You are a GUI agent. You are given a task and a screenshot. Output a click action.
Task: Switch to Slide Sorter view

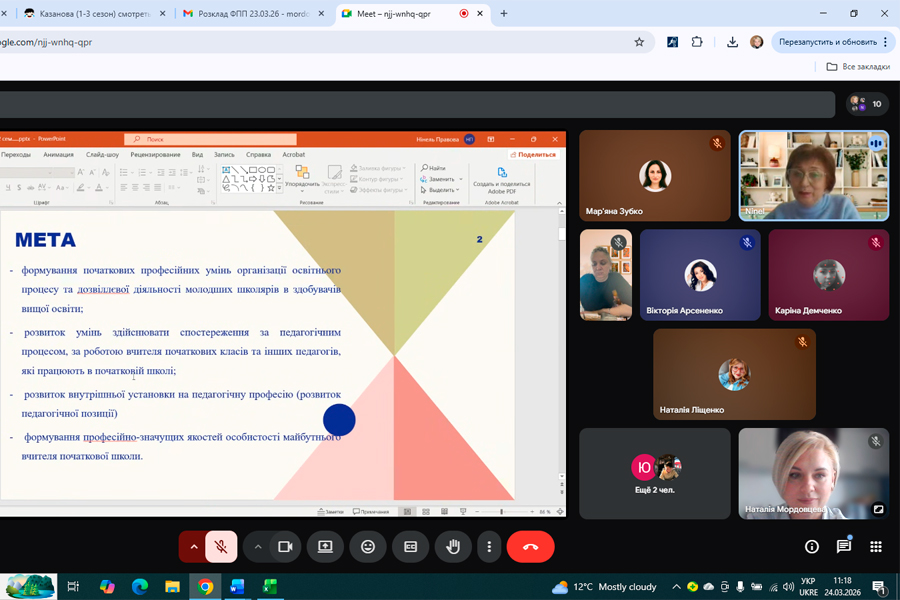pos(426,512)
